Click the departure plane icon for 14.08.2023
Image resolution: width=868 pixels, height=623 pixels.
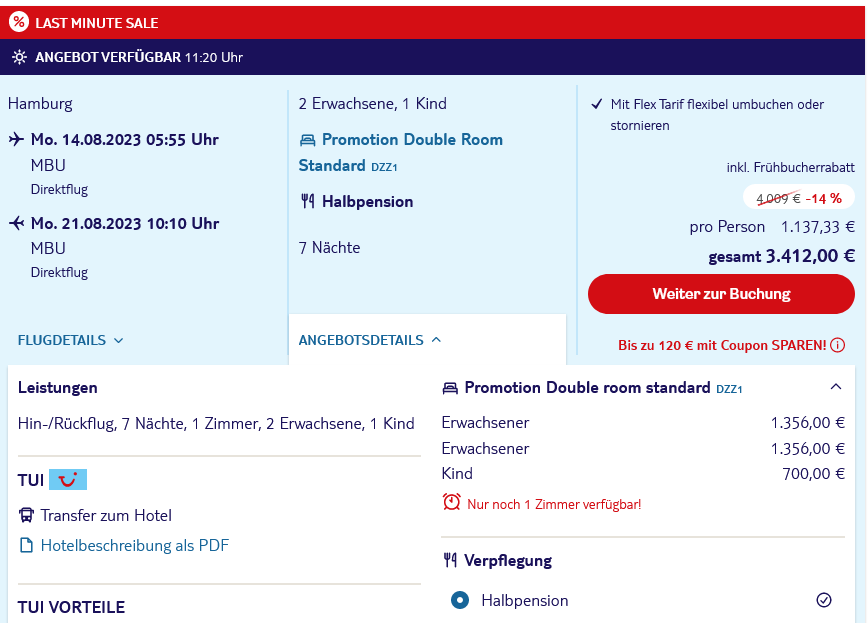point(17,139)
